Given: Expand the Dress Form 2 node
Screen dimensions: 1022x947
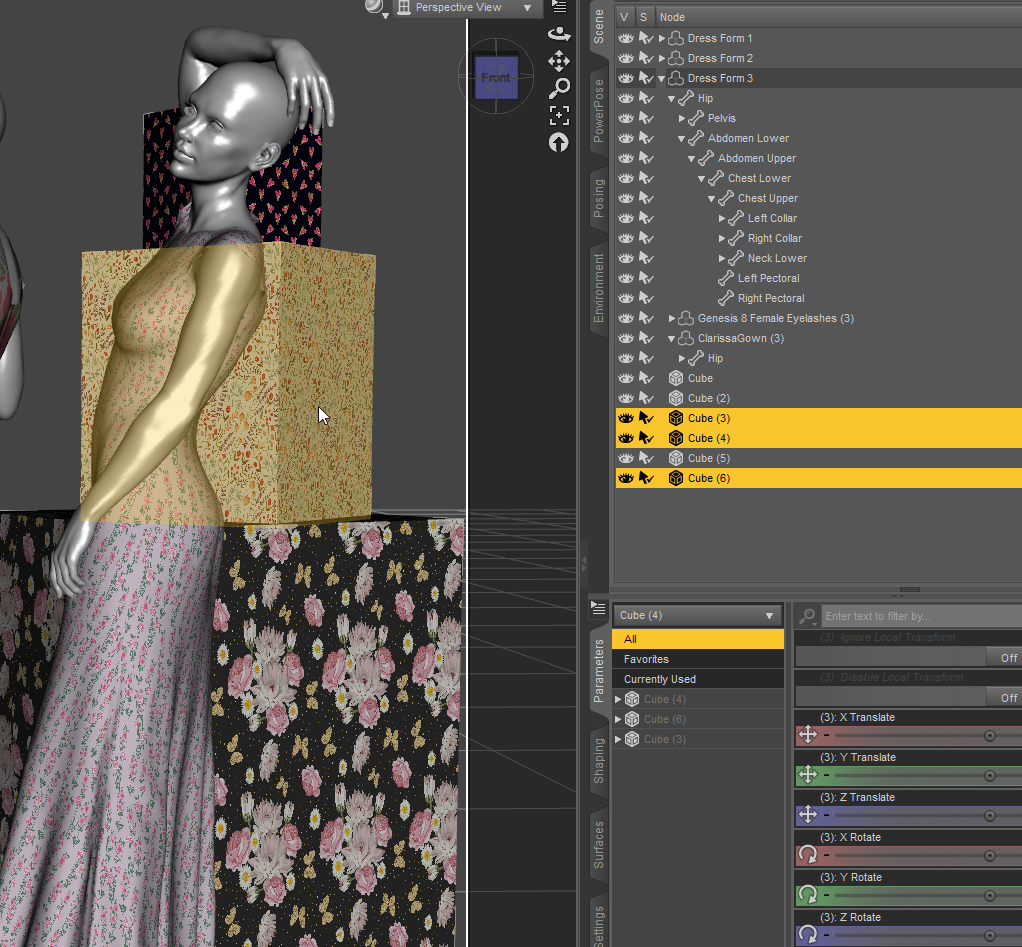Looking at the screenshot, I should [x=662, y=58].
